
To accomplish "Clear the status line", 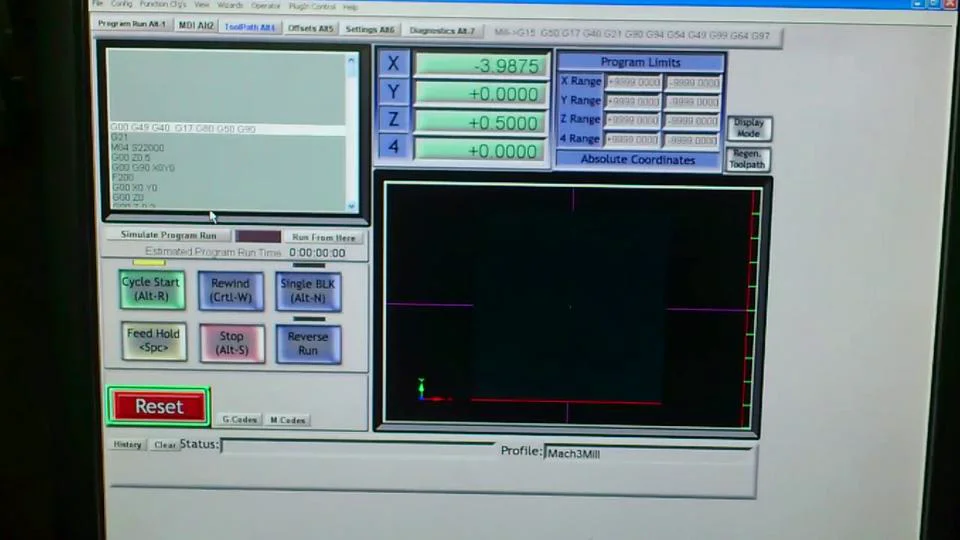I will [x=164, y=444].
